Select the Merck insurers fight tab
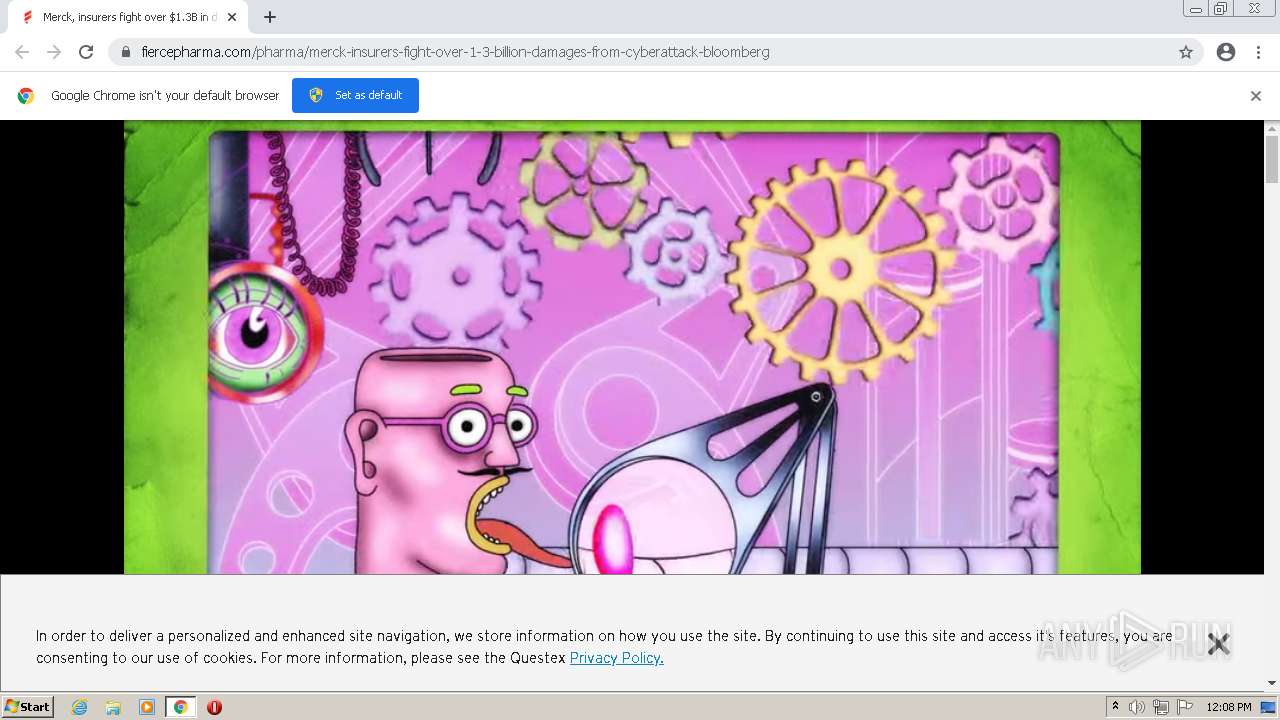1280x720 pixels. [128, 17]
